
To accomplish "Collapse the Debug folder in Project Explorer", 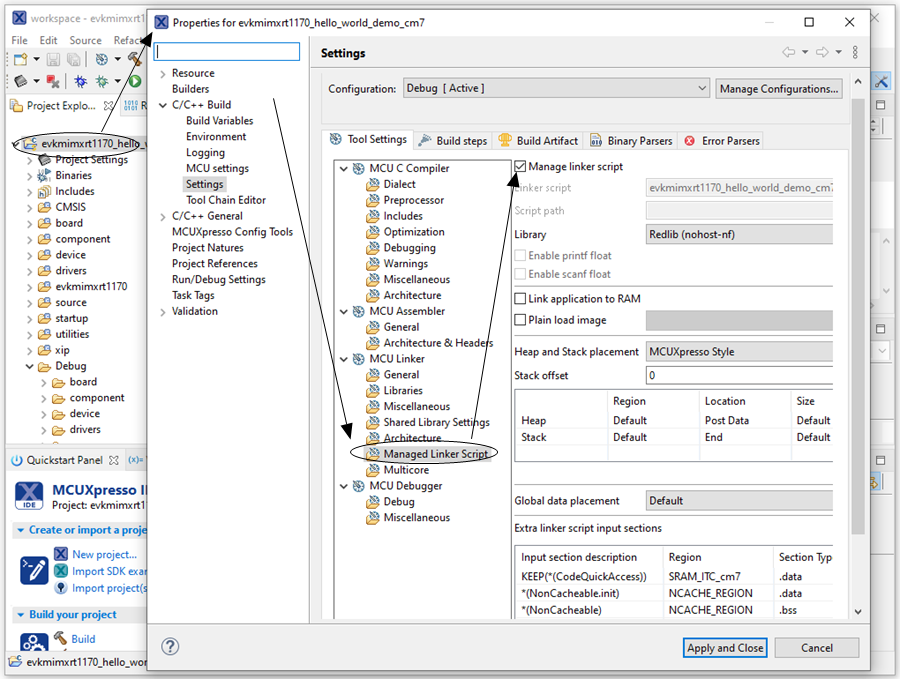I will tap(29, 366).
